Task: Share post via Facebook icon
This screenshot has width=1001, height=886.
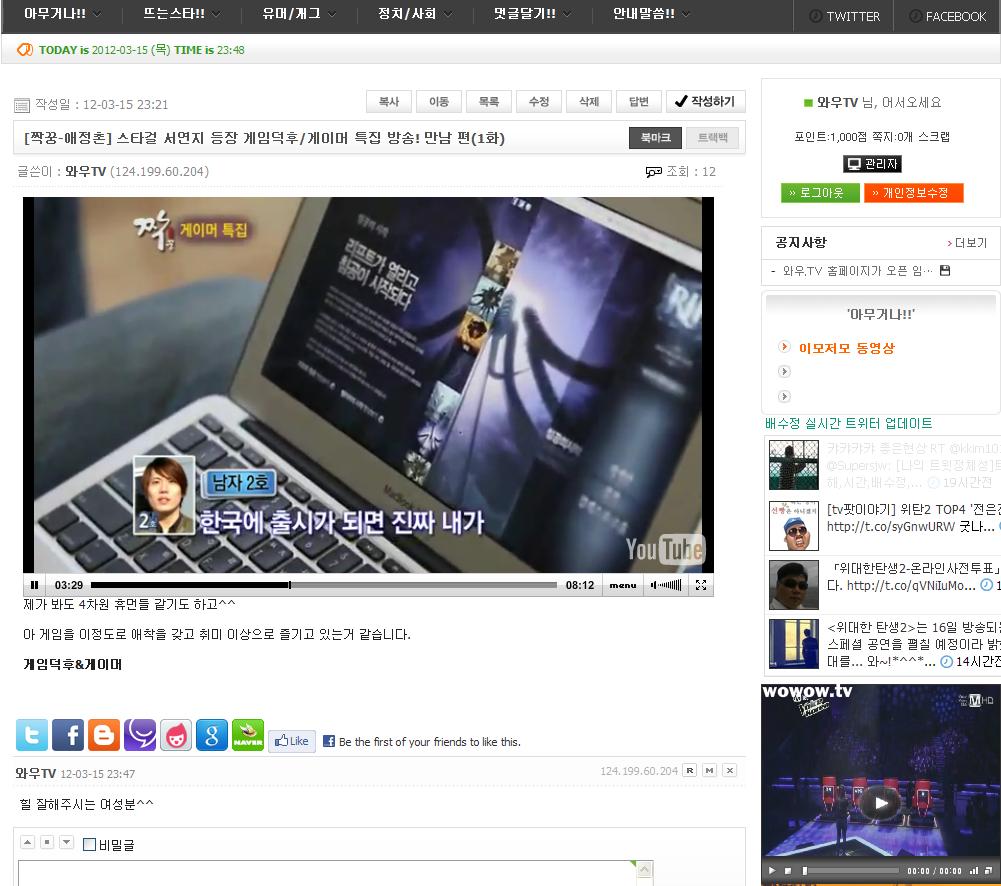Action: [x=68, y=735]
